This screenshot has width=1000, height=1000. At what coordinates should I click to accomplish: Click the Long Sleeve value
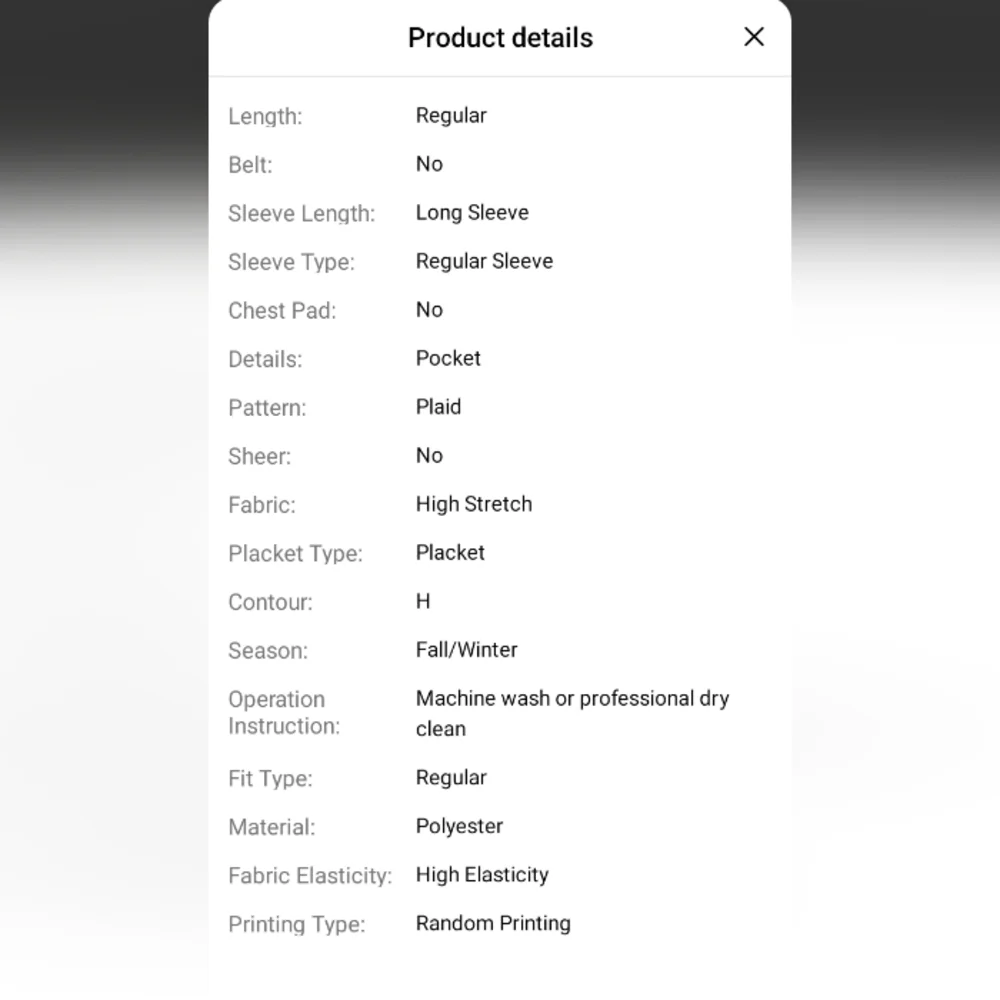tap(472, 212)
